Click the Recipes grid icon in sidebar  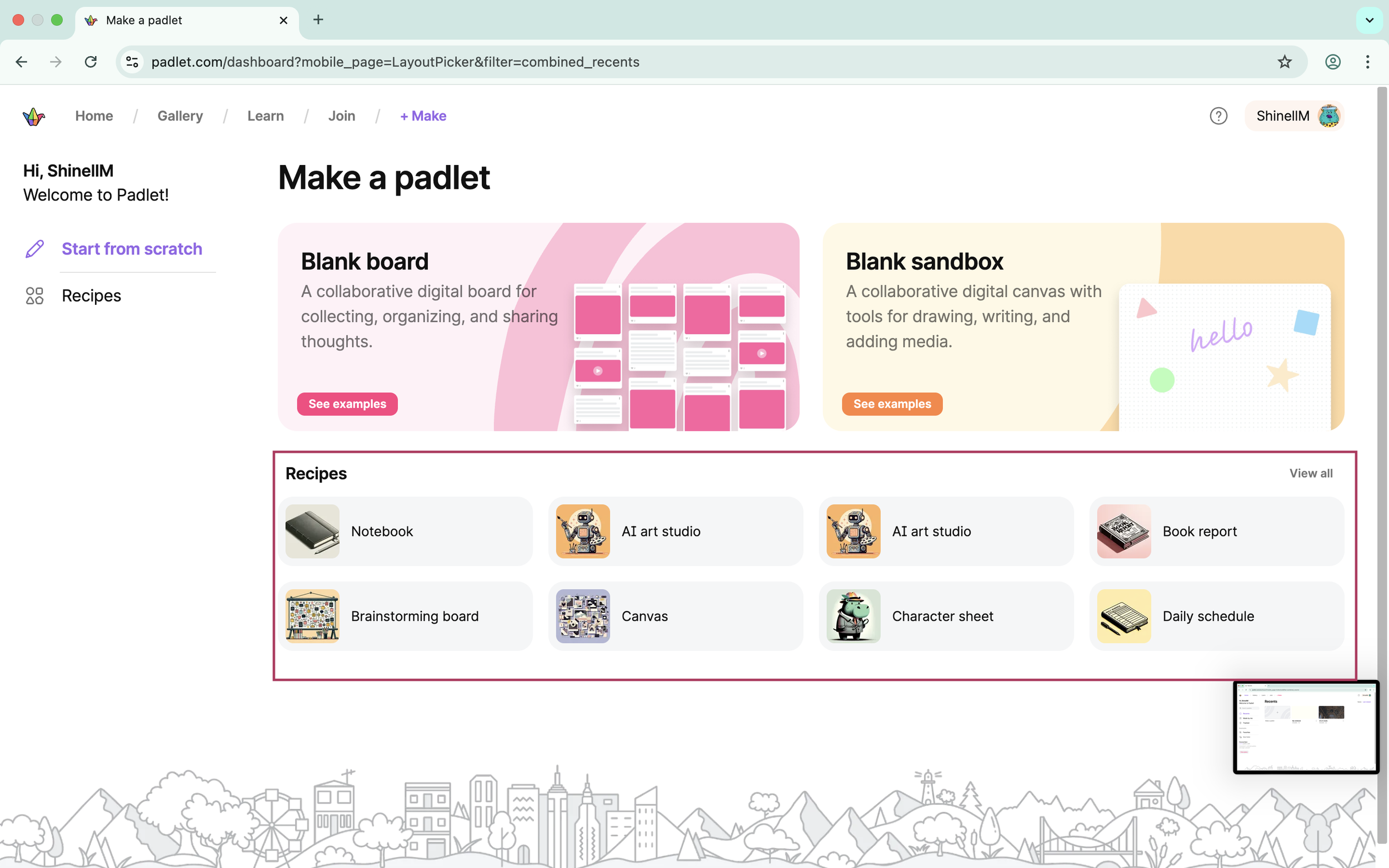[34, 295]
